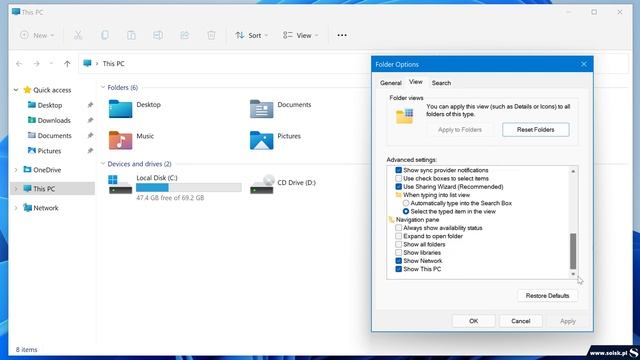This screenshot has height=360, width=640.
Task: Open the Desktop folder icon in main pane
Action: (120, 109)
